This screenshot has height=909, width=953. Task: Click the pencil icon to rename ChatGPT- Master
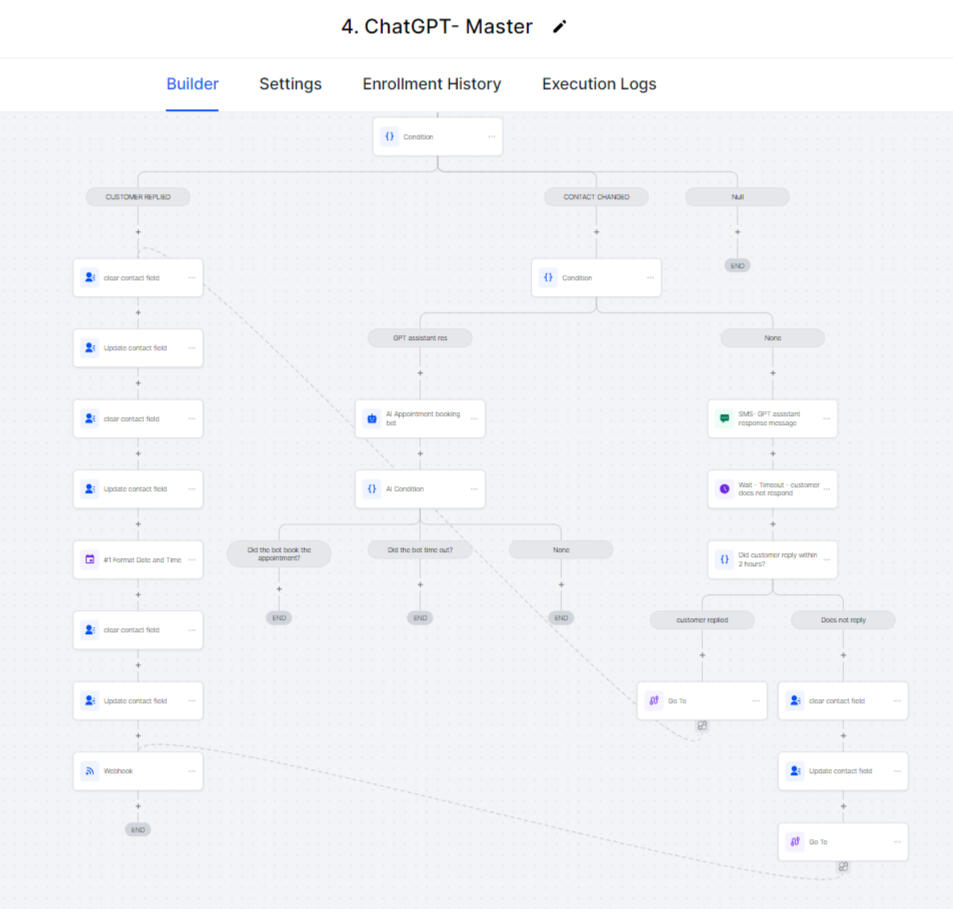(x=559, y=27)
